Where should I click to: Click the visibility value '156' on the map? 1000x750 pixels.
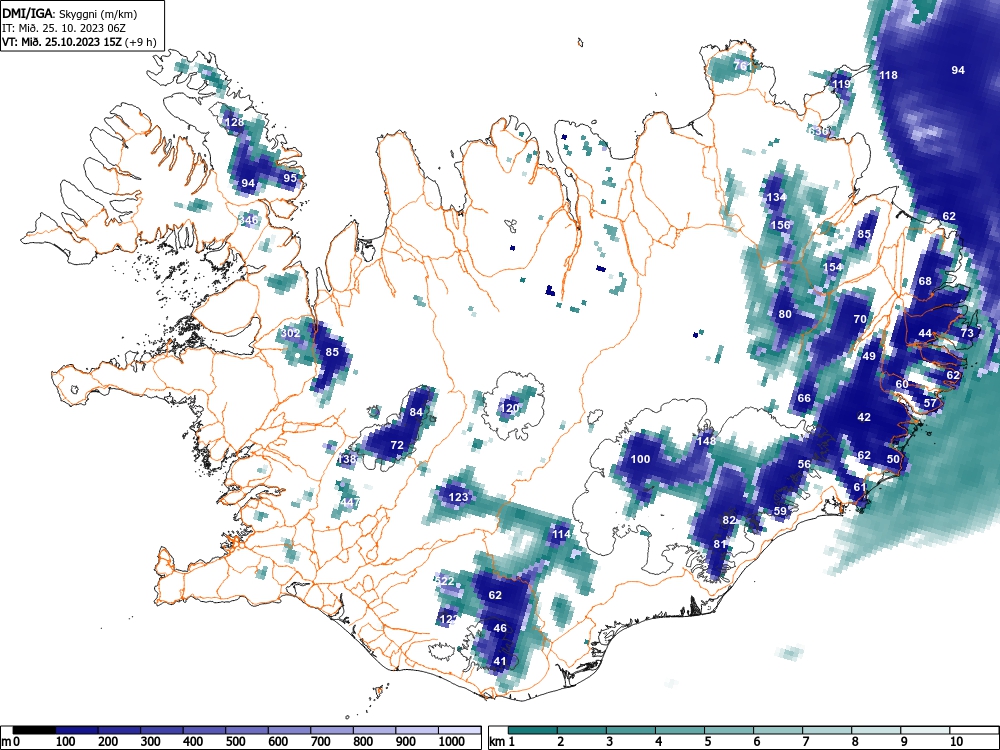[780, 225]
